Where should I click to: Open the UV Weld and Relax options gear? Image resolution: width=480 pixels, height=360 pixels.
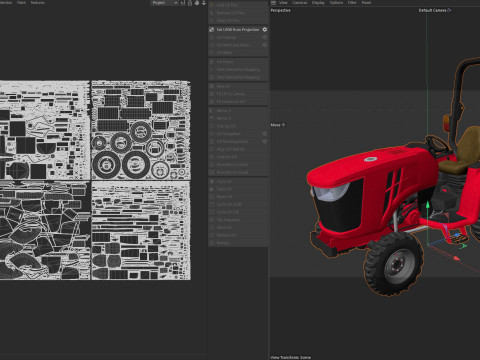pos(265,45)
